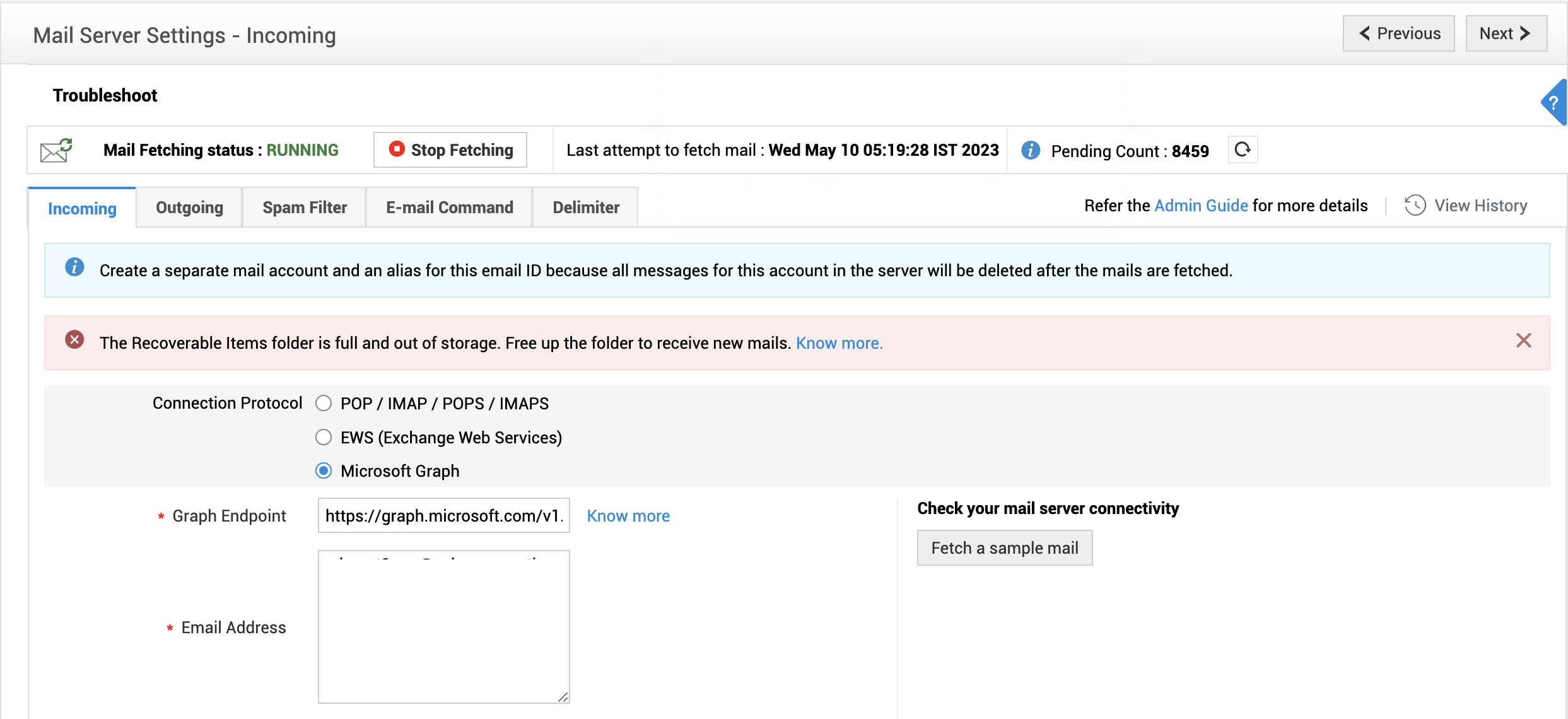Screen dimensions: 1568x719
Task: Dismiss the Recoverable Items error banner
Action: click(1523, 341)
